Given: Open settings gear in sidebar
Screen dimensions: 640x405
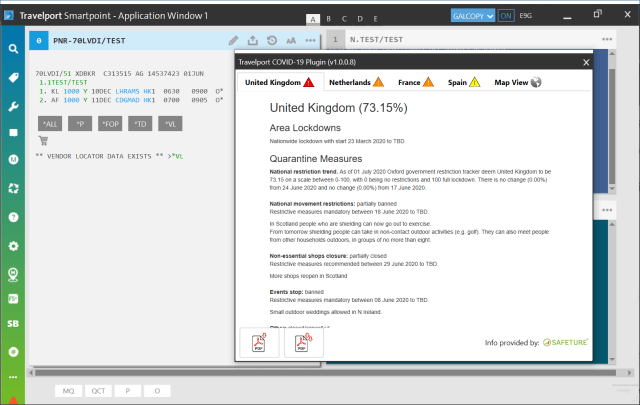Looking at the screenshot, I should coord(13,246).
